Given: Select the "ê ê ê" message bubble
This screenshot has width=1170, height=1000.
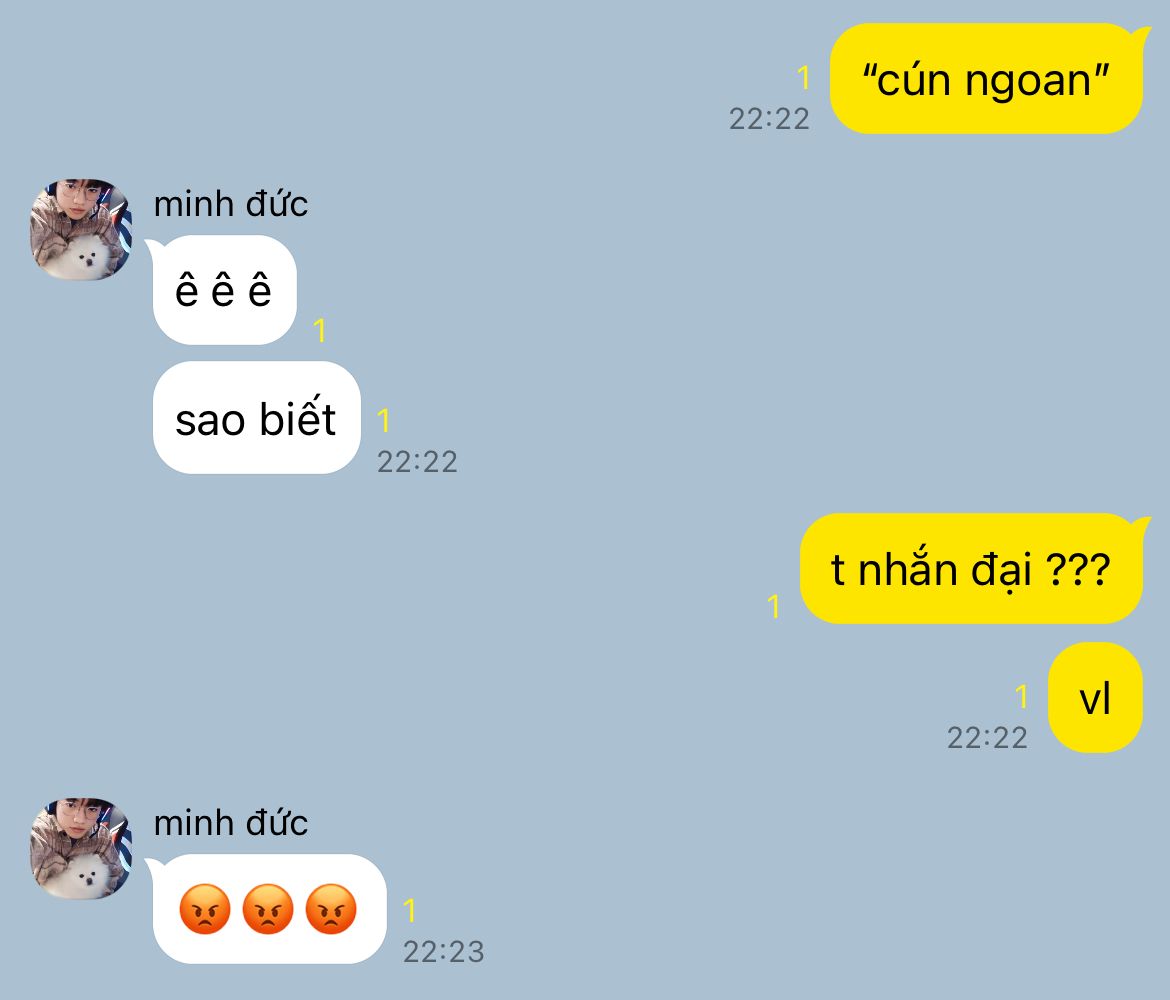Looking at the screenshot, I should (225, 290).
